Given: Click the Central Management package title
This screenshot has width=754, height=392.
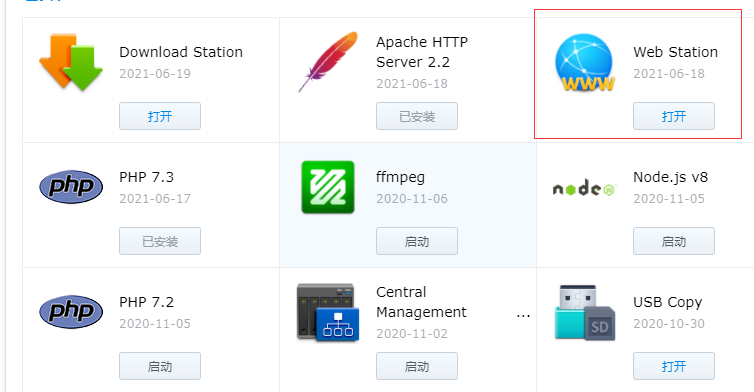Looking at the screenshot, I should 421,302.
